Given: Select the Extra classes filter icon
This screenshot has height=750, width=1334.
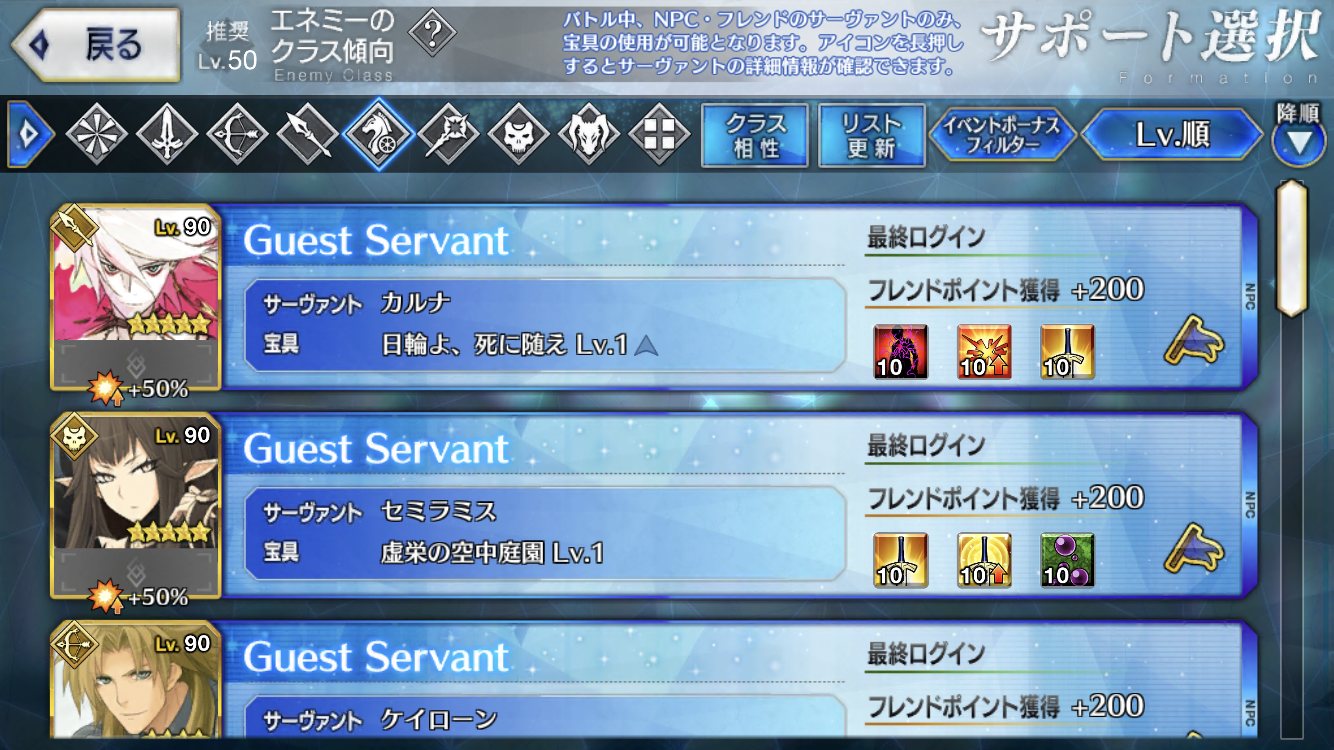Looking at the screenshot, I should coord(660,134).
